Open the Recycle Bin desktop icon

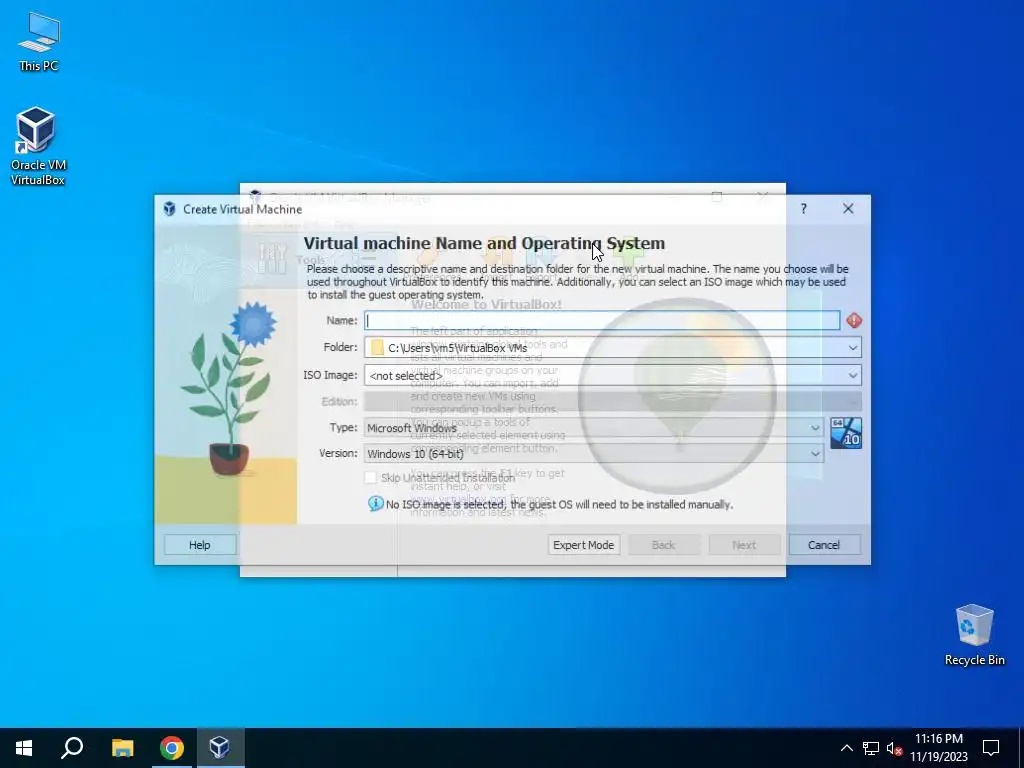[974, 634]
